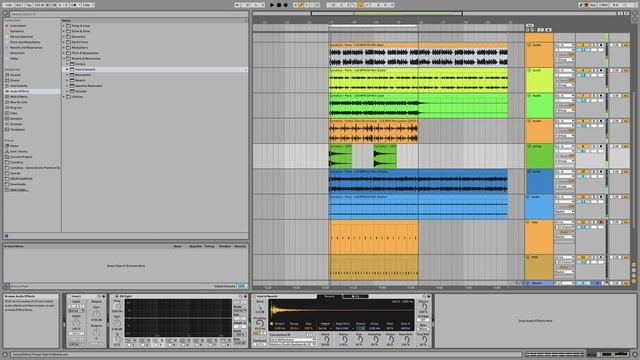Click the Hybrid Reverb Decay knob
The width and height of the screenshot is (640, 360).
coord(344,340)
